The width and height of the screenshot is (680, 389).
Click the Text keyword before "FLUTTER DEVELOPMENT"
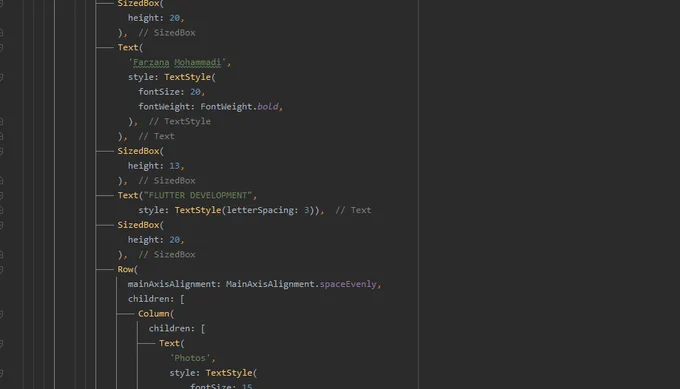pyautogui.click(x=128, y=195)
